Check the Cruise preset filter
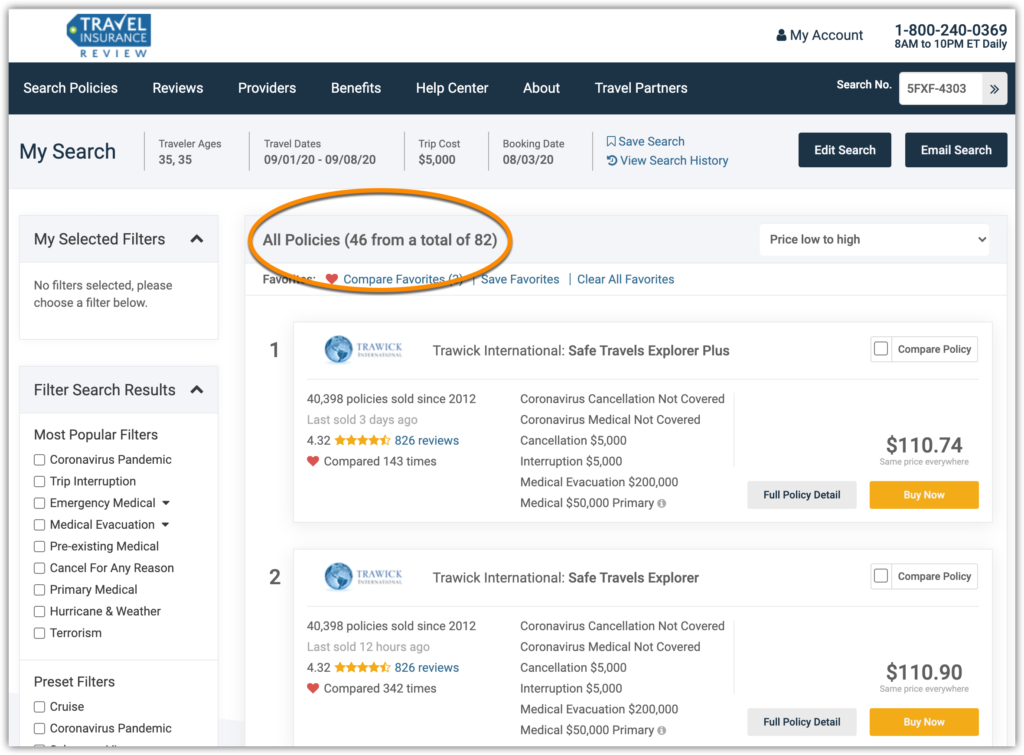 tap(40, 707)
